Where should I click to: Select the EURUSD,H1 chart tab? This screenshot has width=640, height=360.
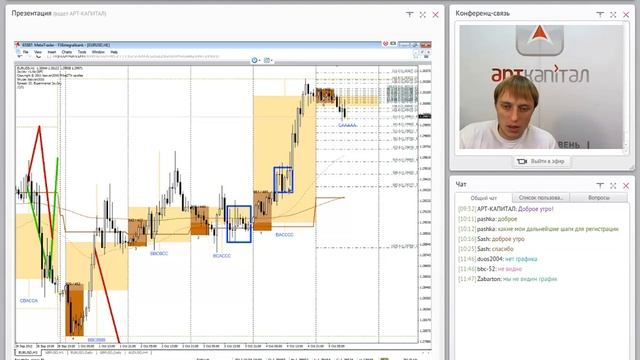29,352
